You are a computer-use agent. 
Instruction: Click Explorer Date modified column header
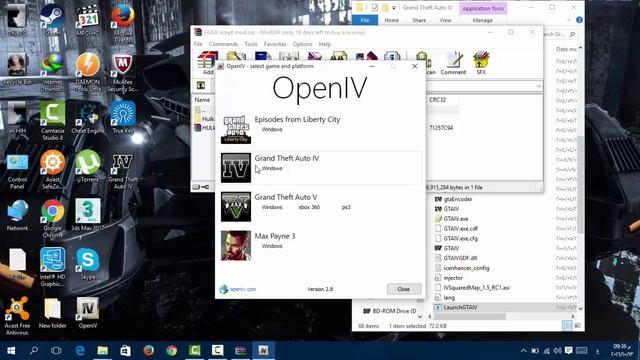[x=567, y=49]
